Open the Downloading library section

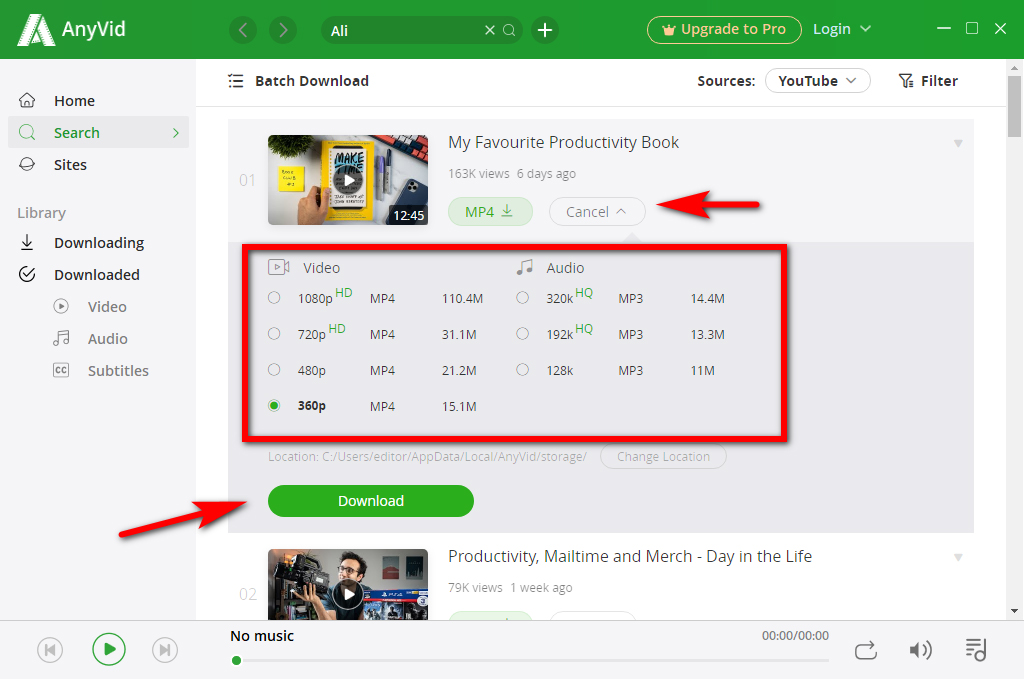98,243
